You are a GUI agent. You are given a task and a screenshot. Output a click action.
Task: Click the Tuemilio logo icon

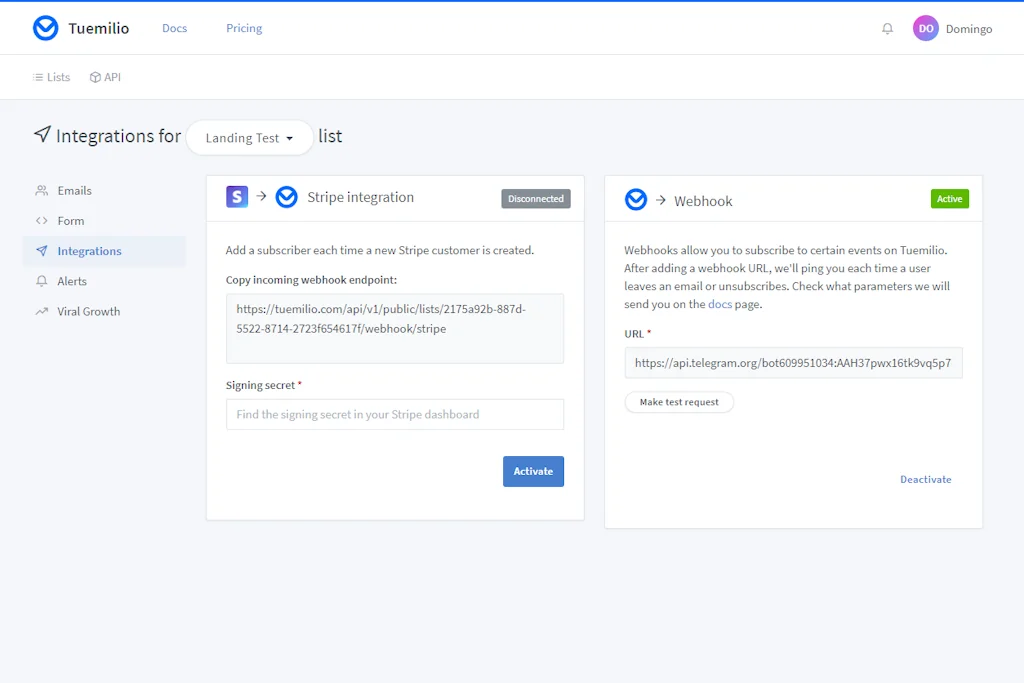click(x=46, y=28)
